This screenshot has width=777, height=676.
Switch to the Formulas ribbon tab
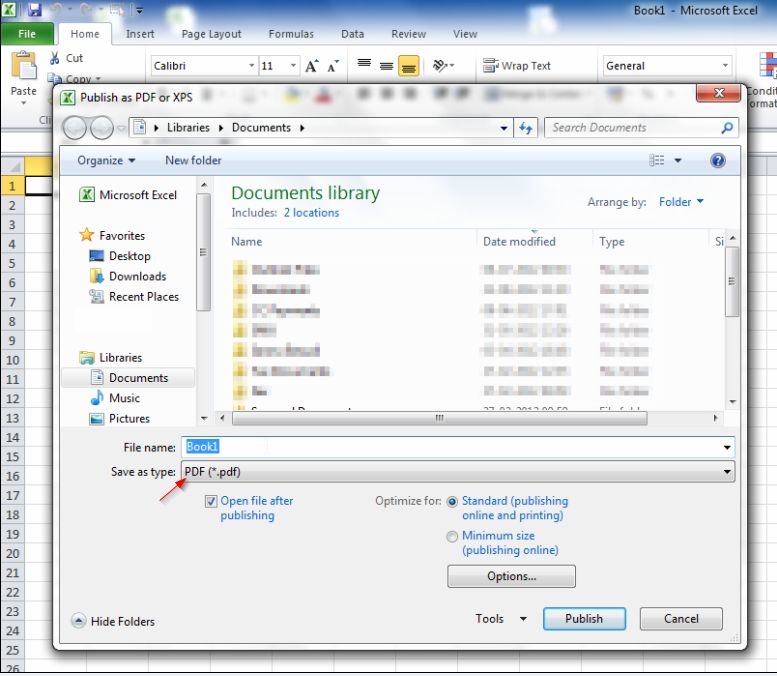pyautogui.click(x=291, y=34)
